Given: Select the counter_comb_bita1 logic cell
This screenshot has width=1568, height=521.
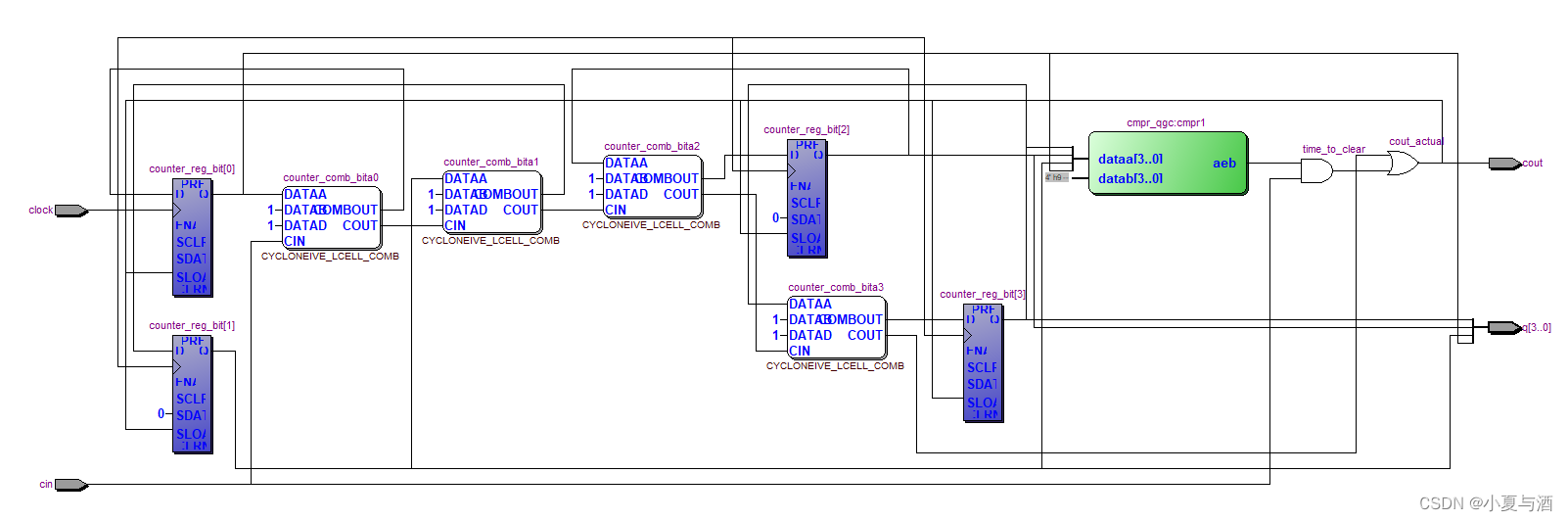Looking at the screenshot, I should coord(491,202).
